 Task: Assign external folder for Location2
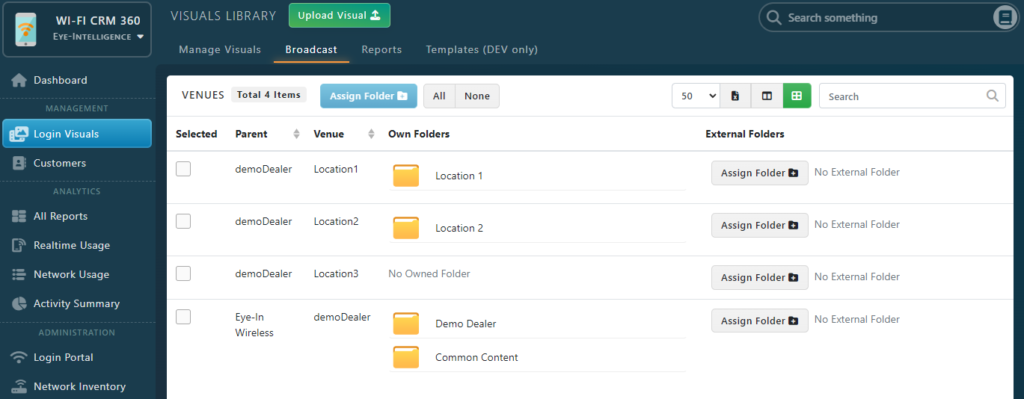(760, 225)
